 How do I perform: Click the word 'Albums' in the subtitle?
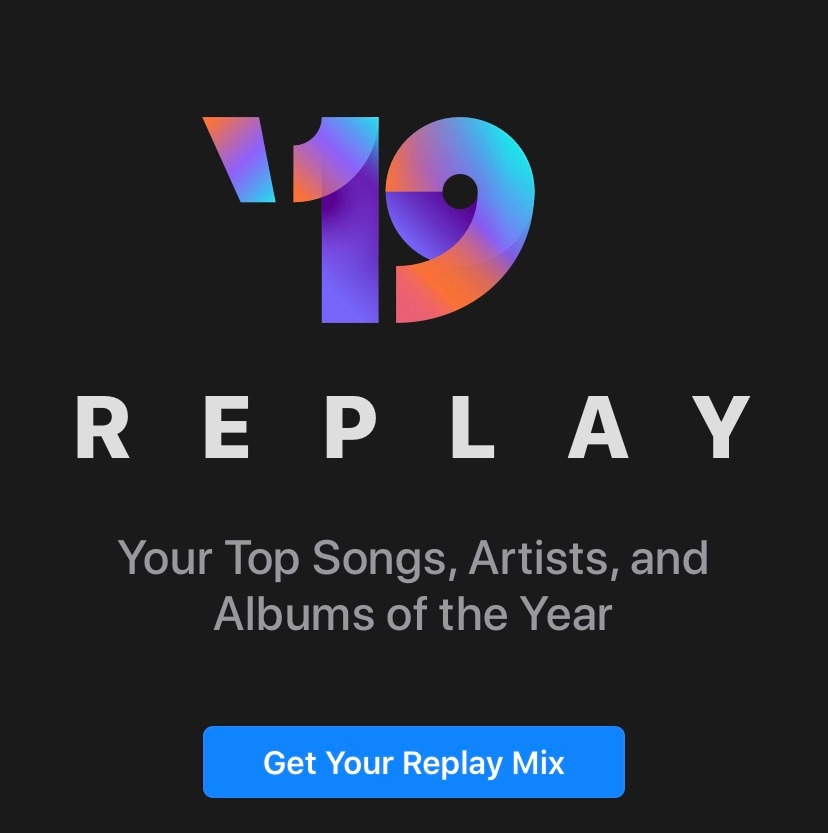[x=294, y=614]
